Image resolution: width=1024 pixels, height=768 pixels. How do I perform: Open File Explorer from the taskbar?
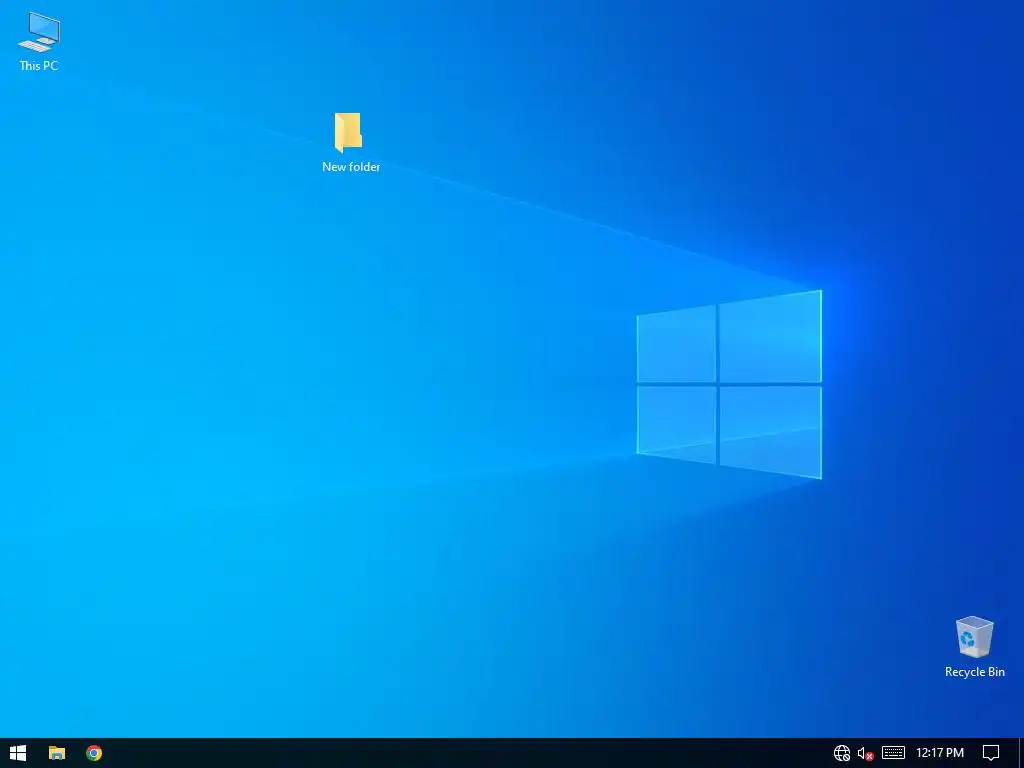coord(57,753)
